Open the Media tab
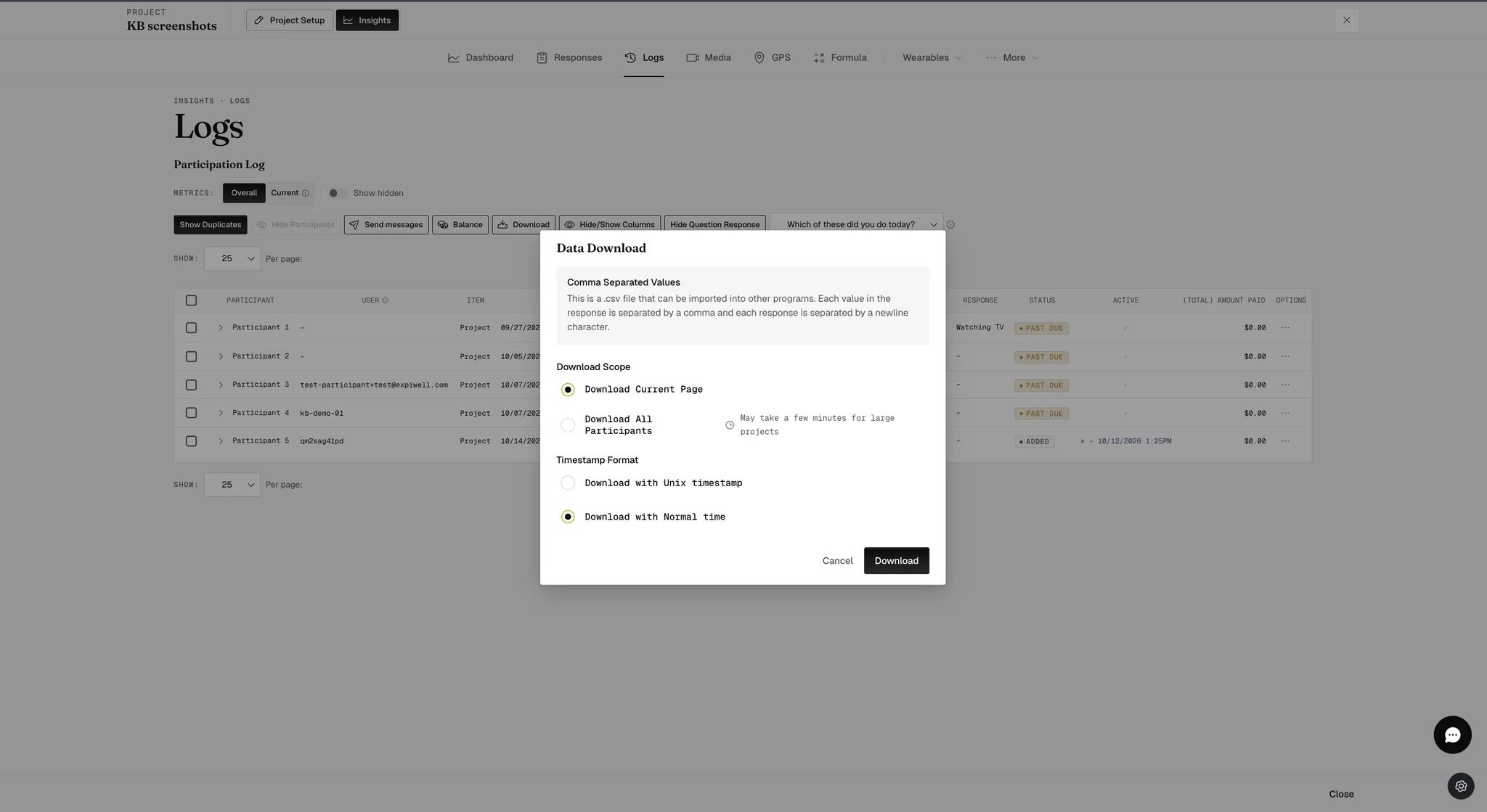 [x=709, y=58]
